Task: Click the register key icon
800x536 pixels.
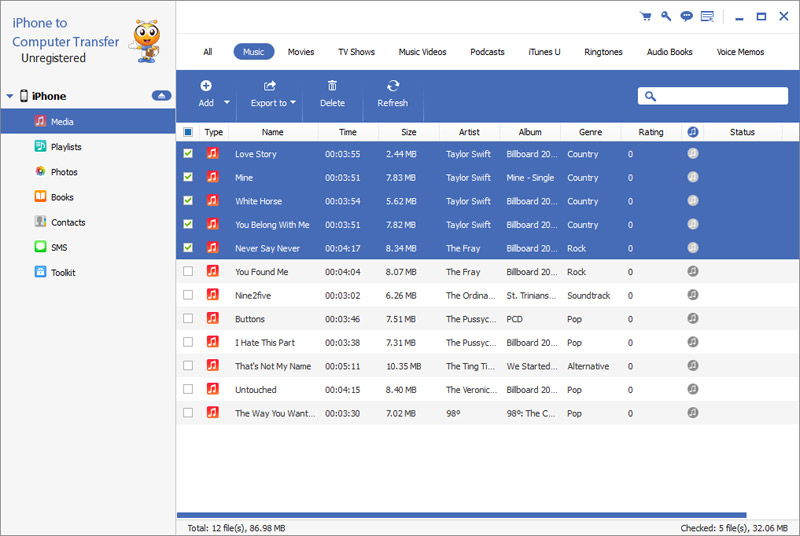Action: click(x=666, y=16)
